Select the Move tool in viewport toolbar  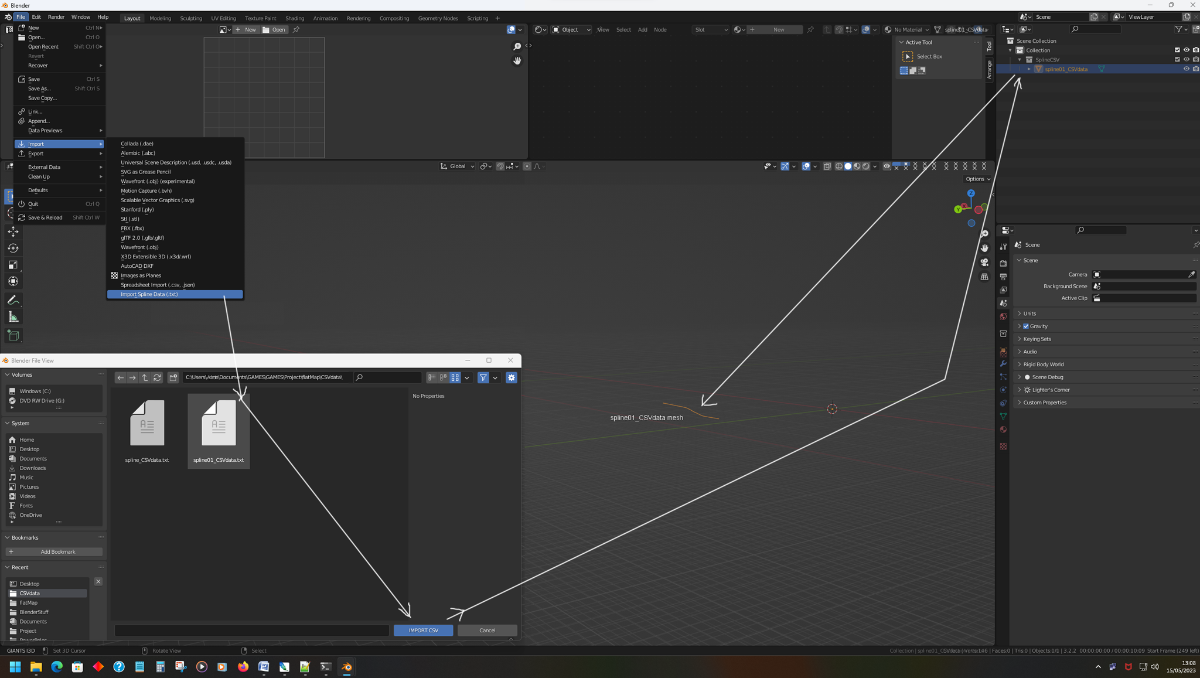point(13,231)
